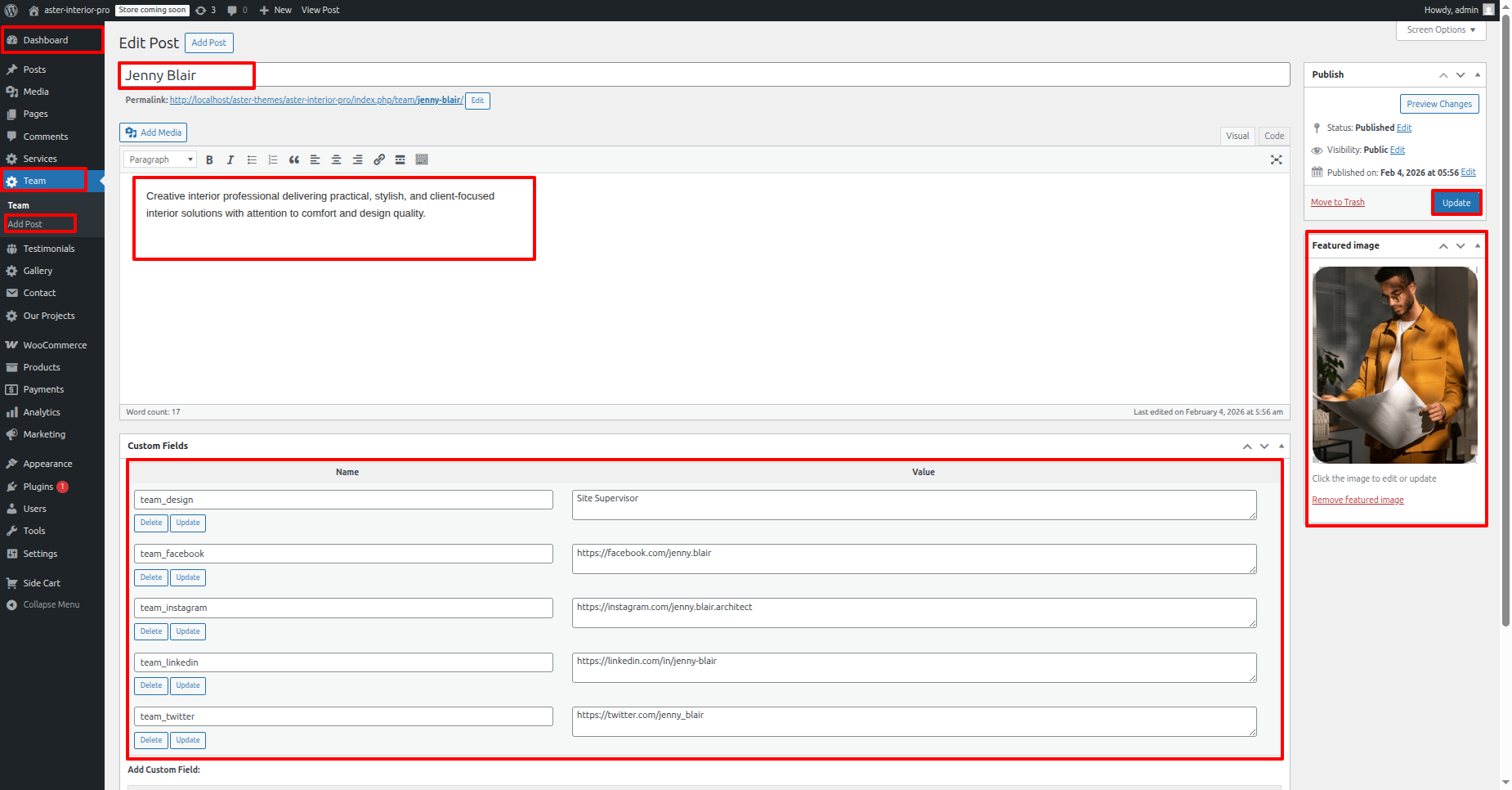Enable distraction-free fullscreen editor mode
Viewport: 1512px width, 790px height.
[x=1276, y=160]
